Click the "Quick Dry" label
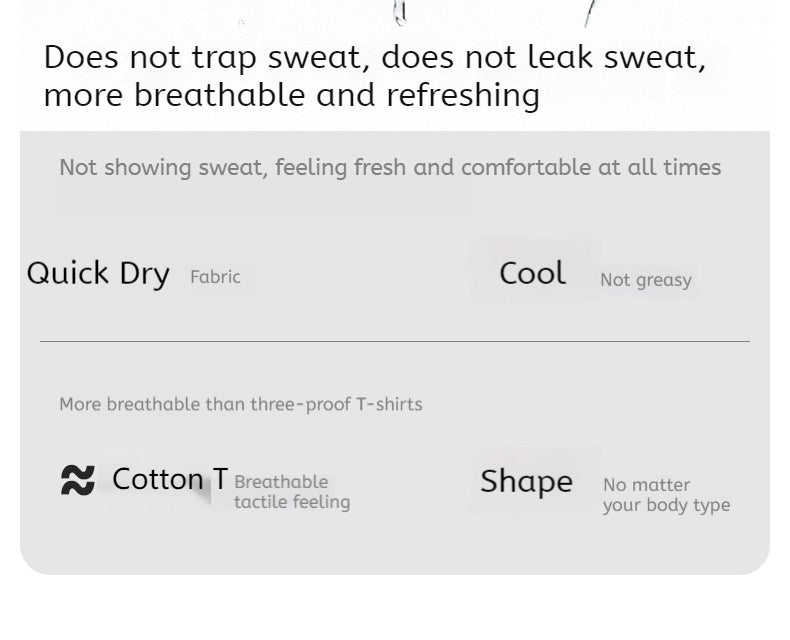Viewport: 790px width, 640px height. [x=98, y=274]
